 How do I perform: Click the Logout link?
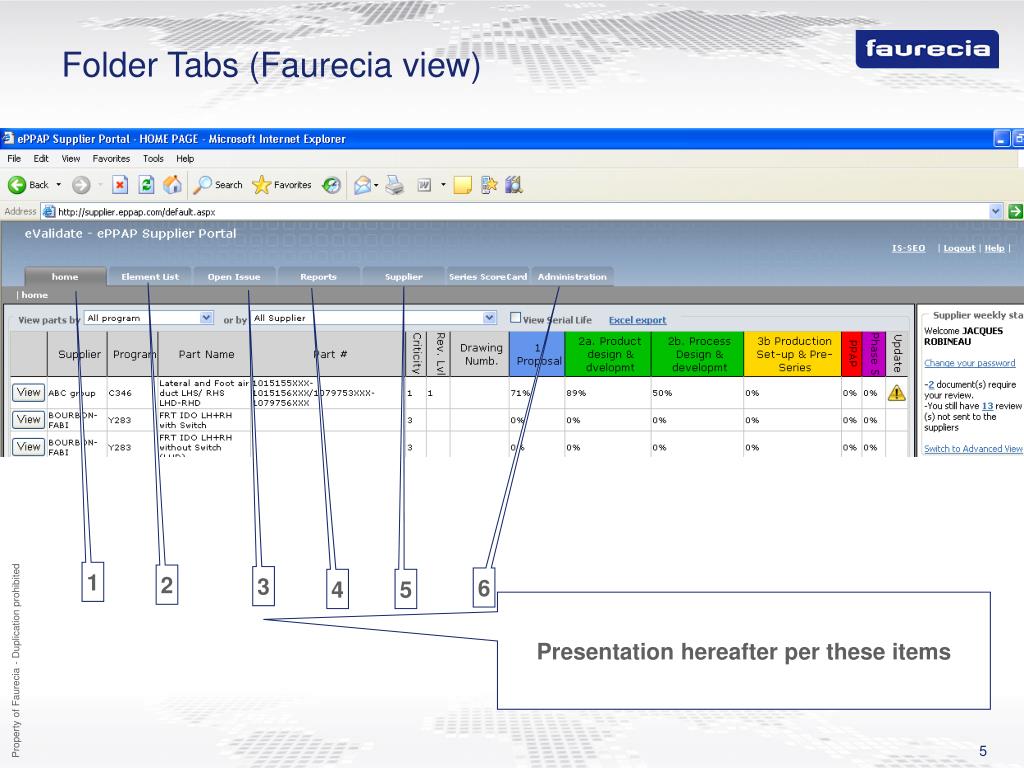pos(959,248)
